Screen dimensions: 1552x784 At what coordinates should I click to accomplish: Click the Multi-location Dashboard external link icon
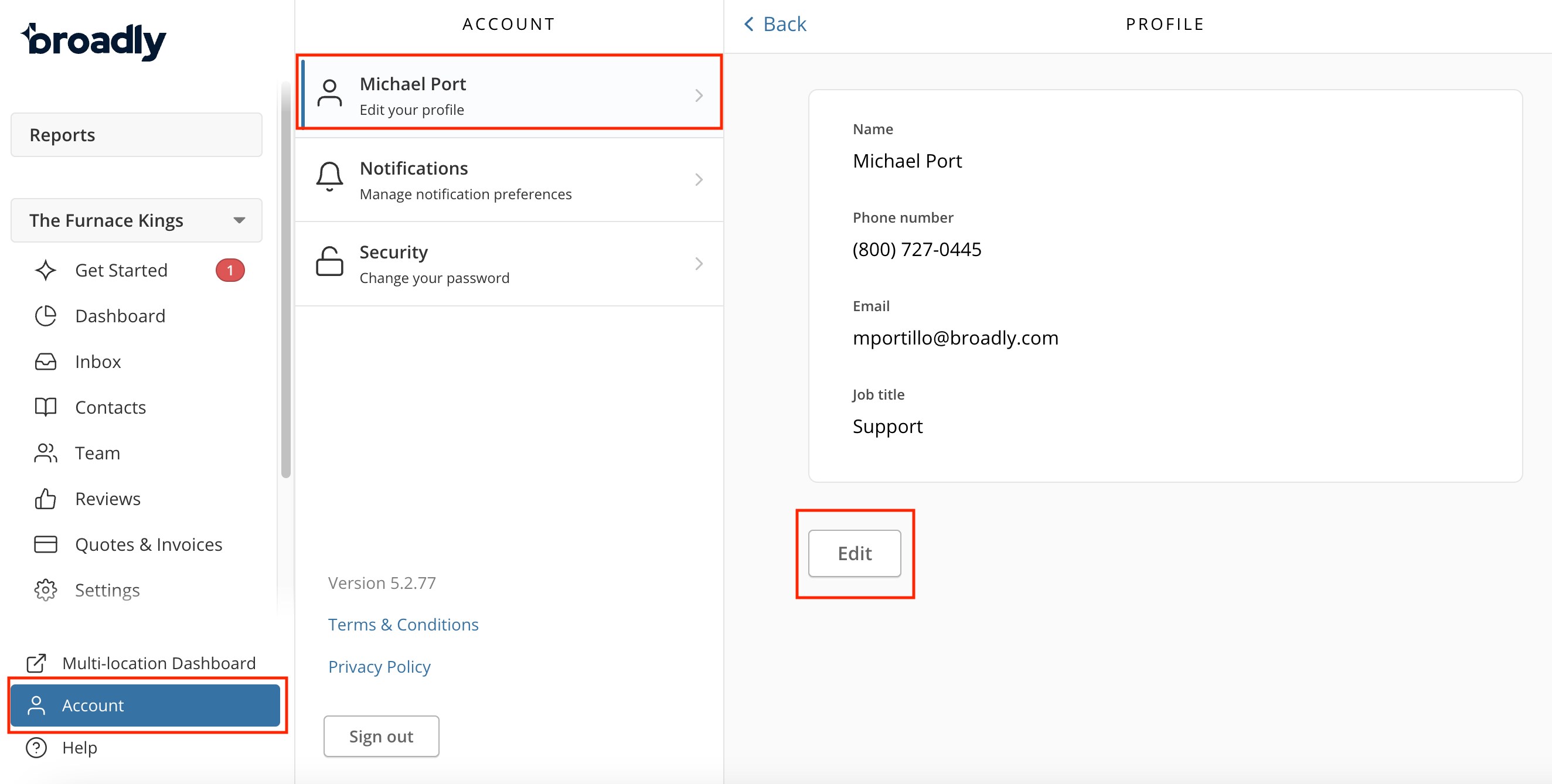click(x=36, y=663)
